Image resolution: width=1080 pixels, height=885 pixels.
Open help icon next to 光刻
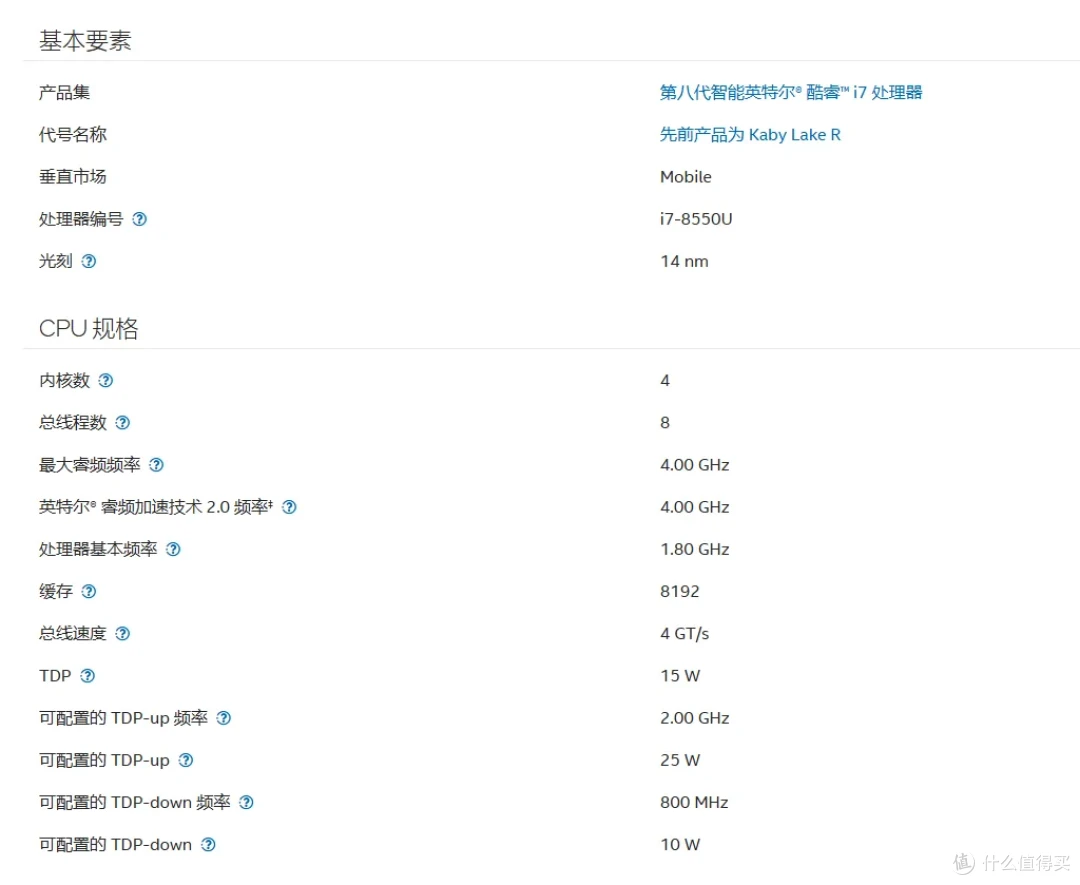pos(89,261)
